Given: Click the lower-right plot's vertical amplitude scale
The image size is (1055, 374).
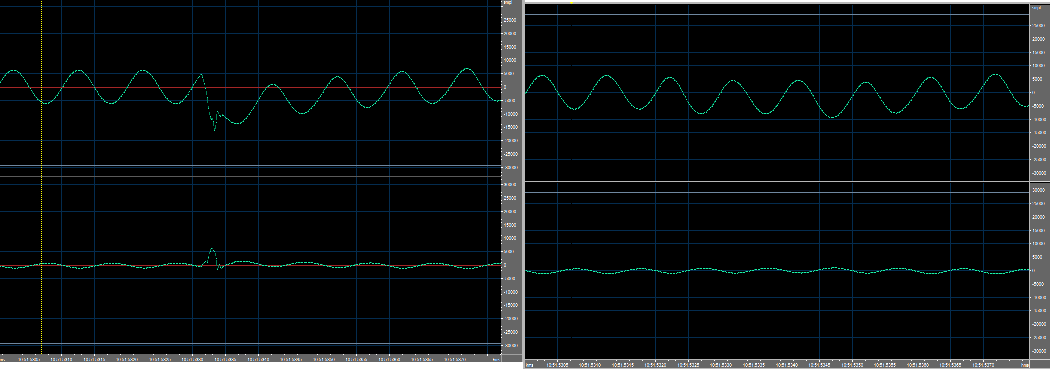Looking at the screenshot, I should click(x=1040, y=270).
